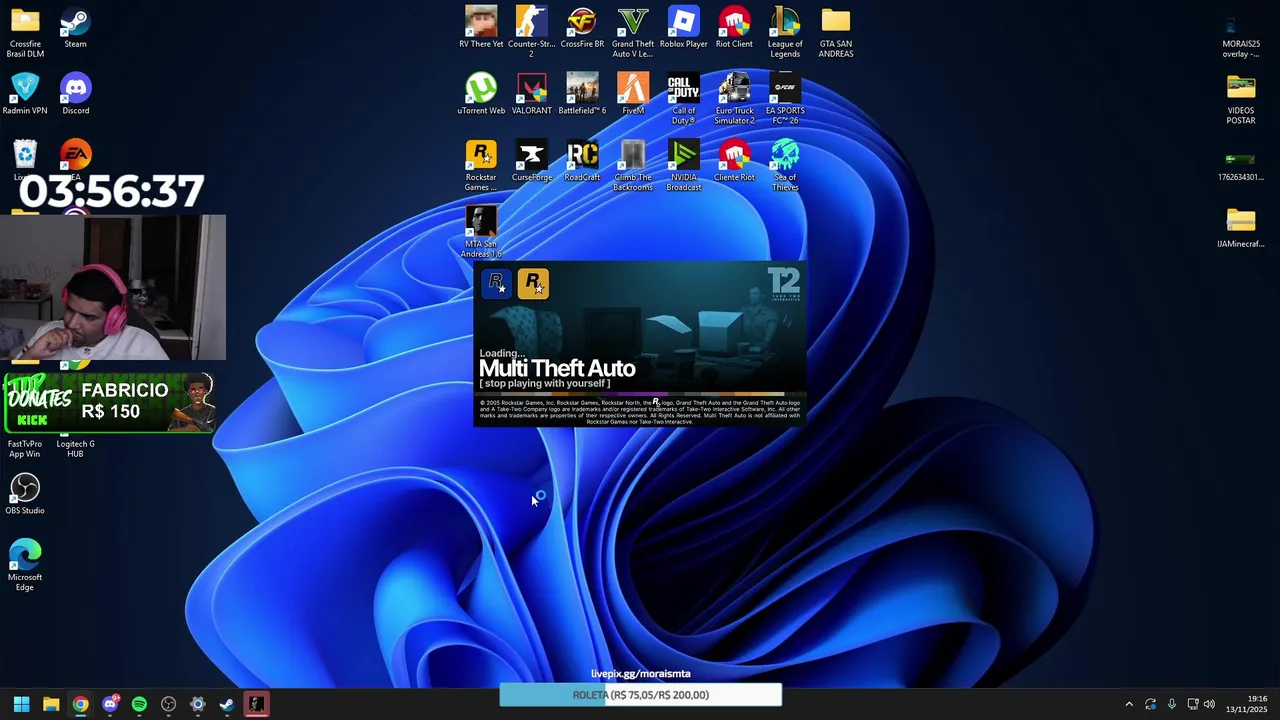Expand hidden system tray icons
The width and height of the screenshot is (1280, 720).
1129,704
